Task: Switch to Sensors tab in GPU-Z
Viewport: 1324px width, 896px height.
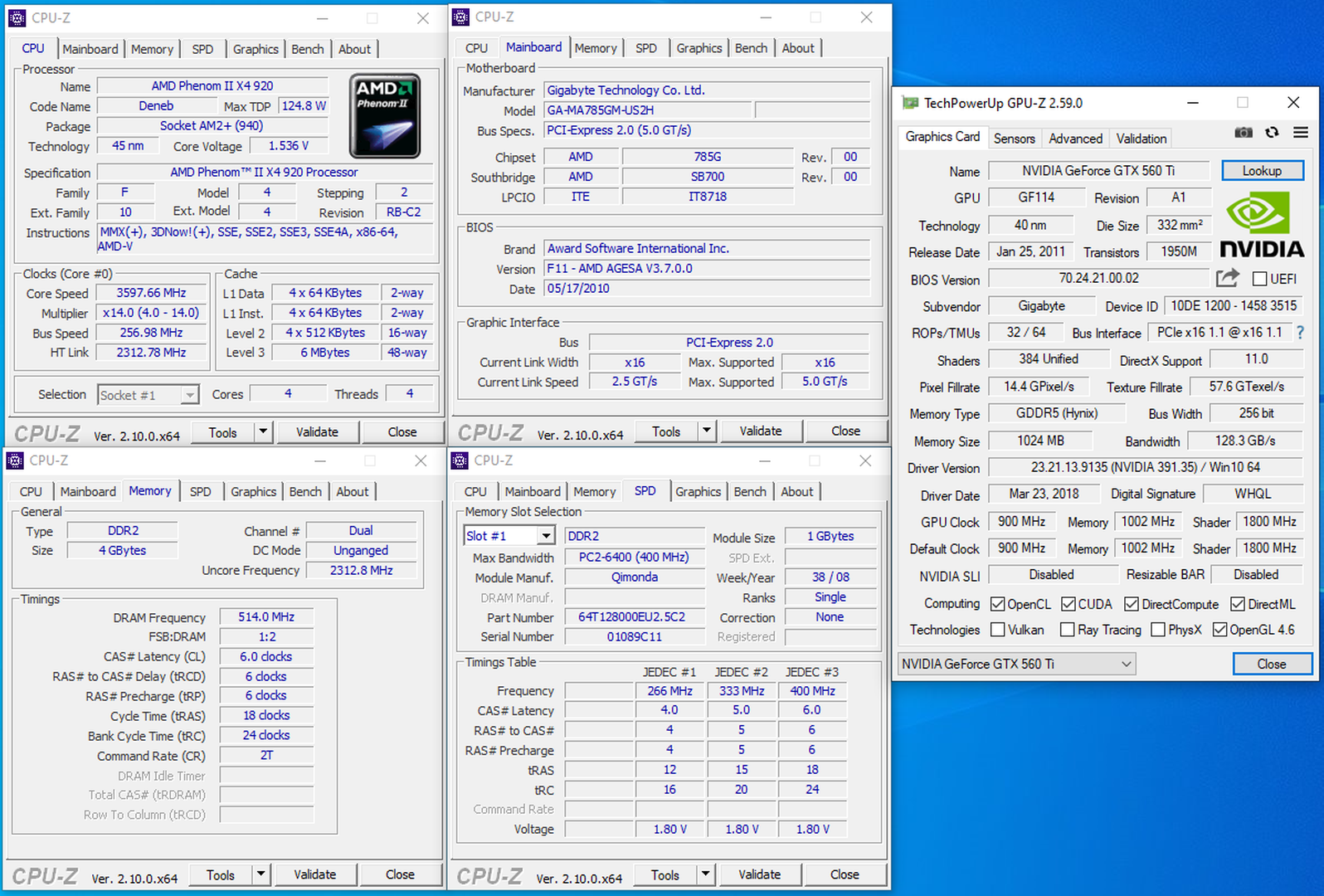Action: click(x=1014, y=139)
